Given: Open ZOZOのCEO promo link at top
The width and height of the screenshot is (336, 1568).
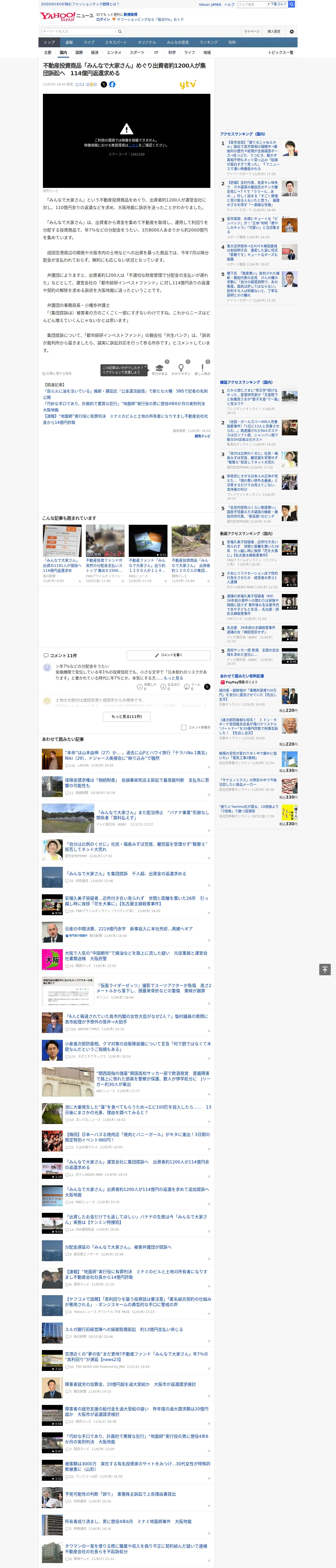Looking at the screenshot, I should [x=80, y=4].
